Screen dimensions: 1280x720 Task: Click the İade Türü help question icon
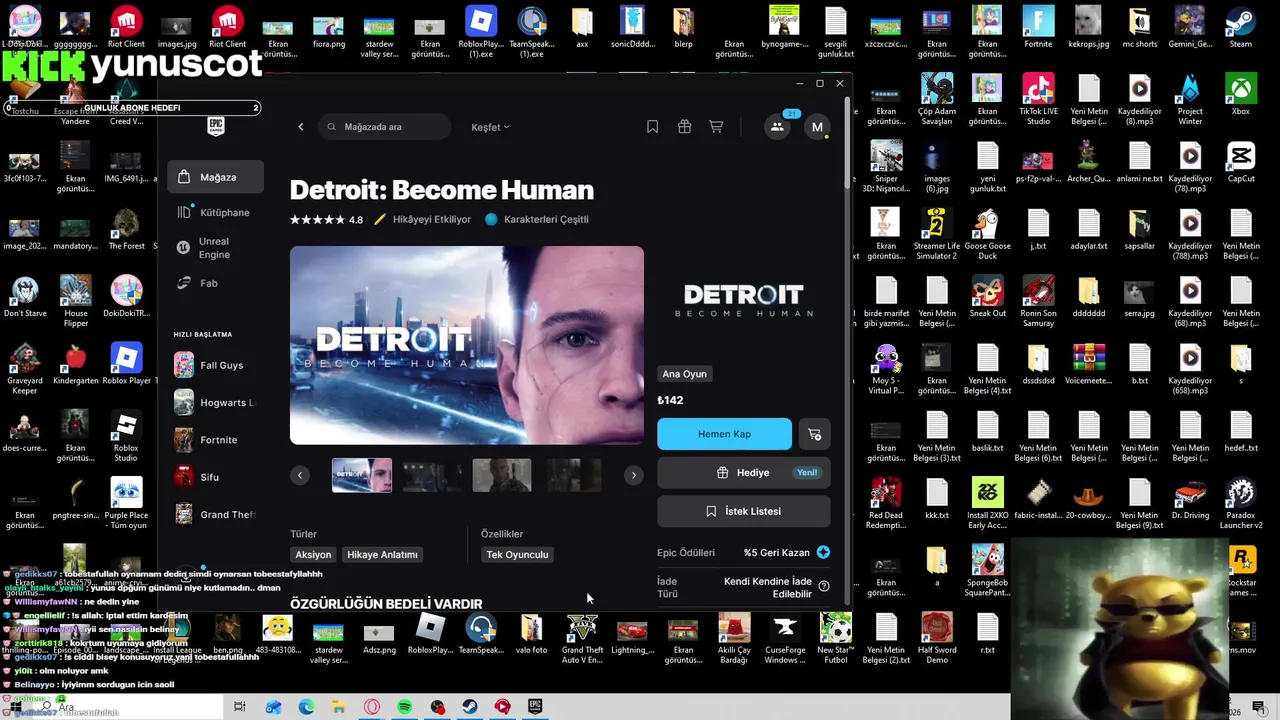point(824,586)
